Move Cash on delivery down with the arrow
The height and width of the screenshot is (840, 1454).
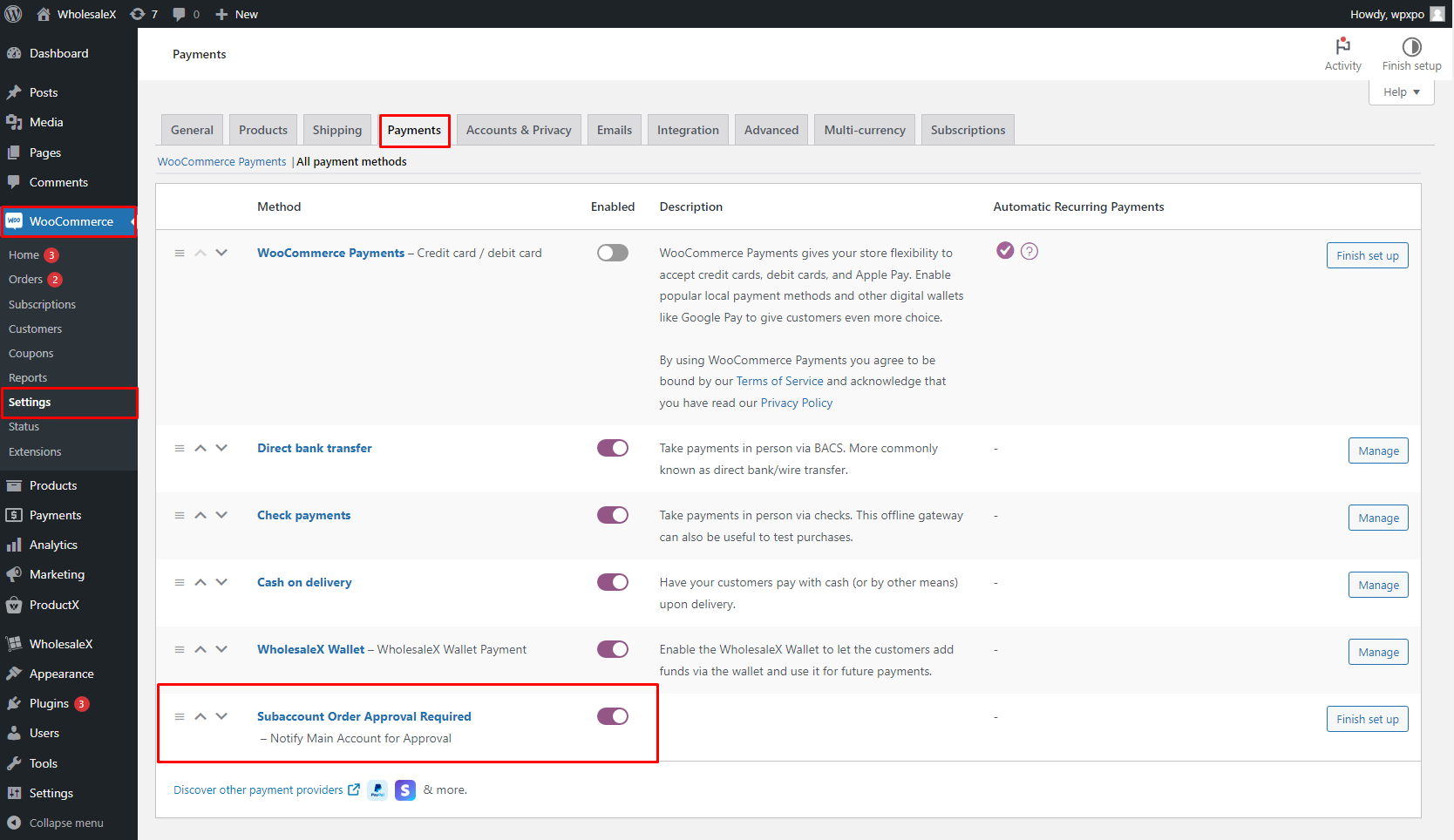pos(221,582)
